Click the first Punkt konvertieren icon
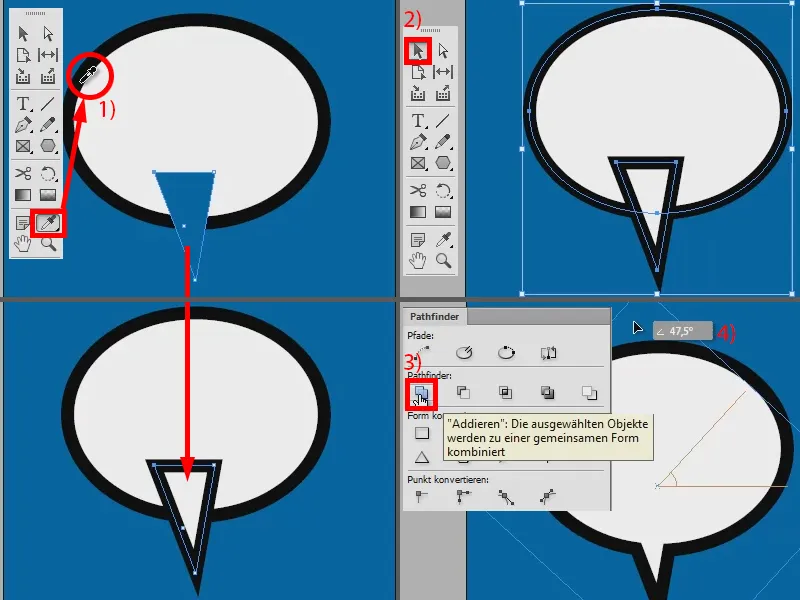The width and height of the screenshot is (800, 600). point(419,494)
